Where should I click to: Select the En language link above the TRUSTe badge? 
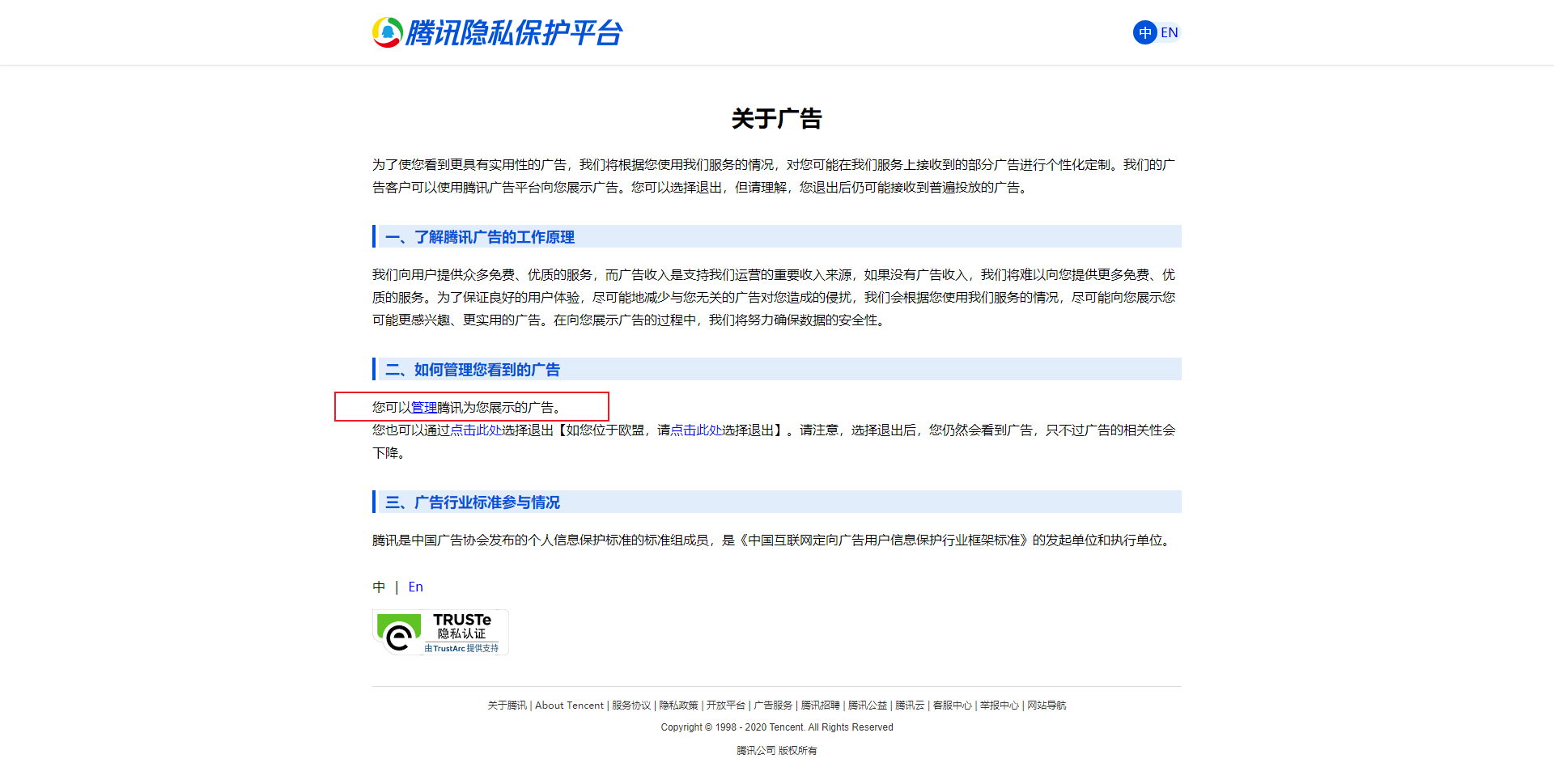(x=415, y=587)
